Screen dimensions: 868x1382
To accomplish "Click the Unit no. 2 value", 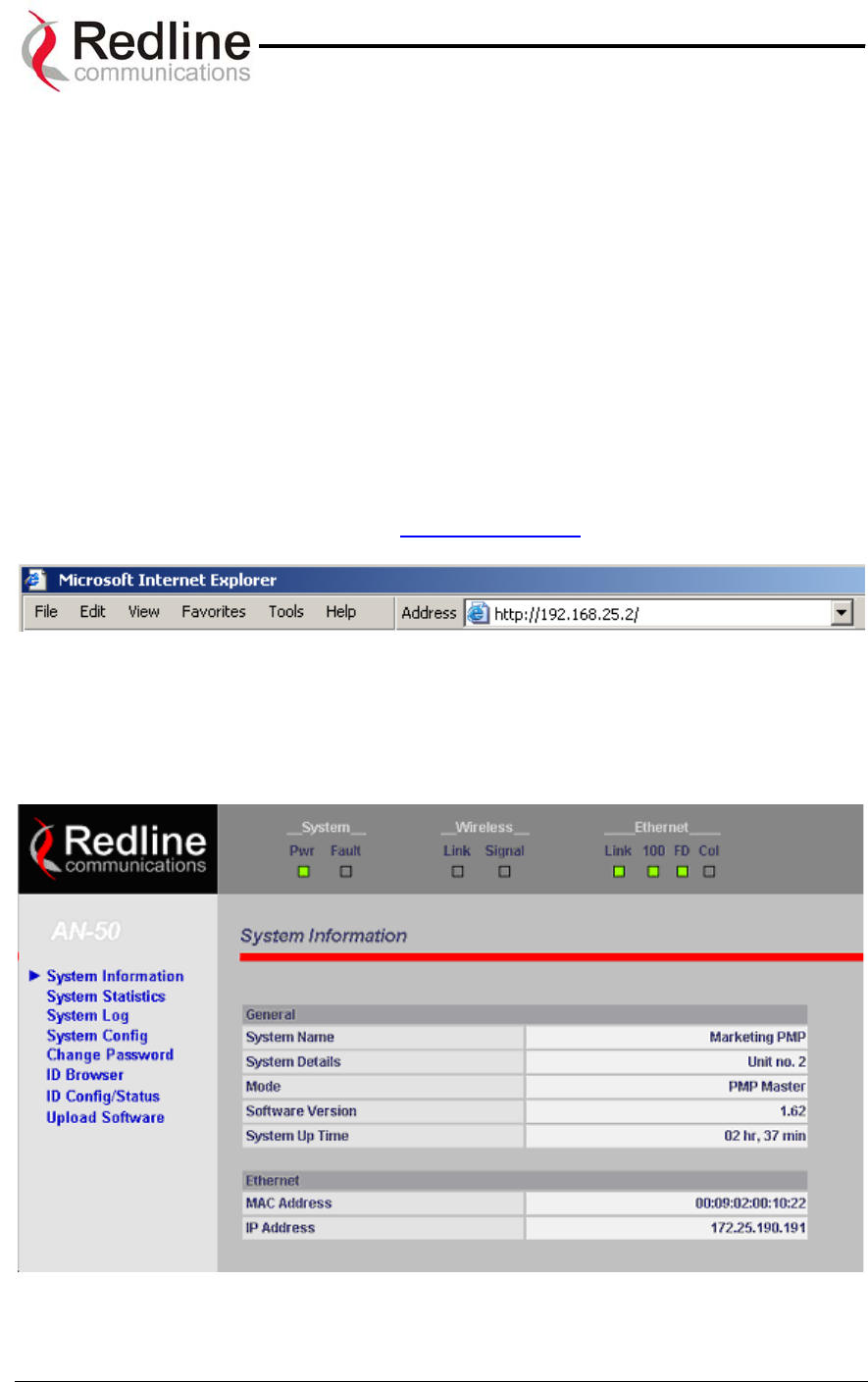I will 777,1062.
